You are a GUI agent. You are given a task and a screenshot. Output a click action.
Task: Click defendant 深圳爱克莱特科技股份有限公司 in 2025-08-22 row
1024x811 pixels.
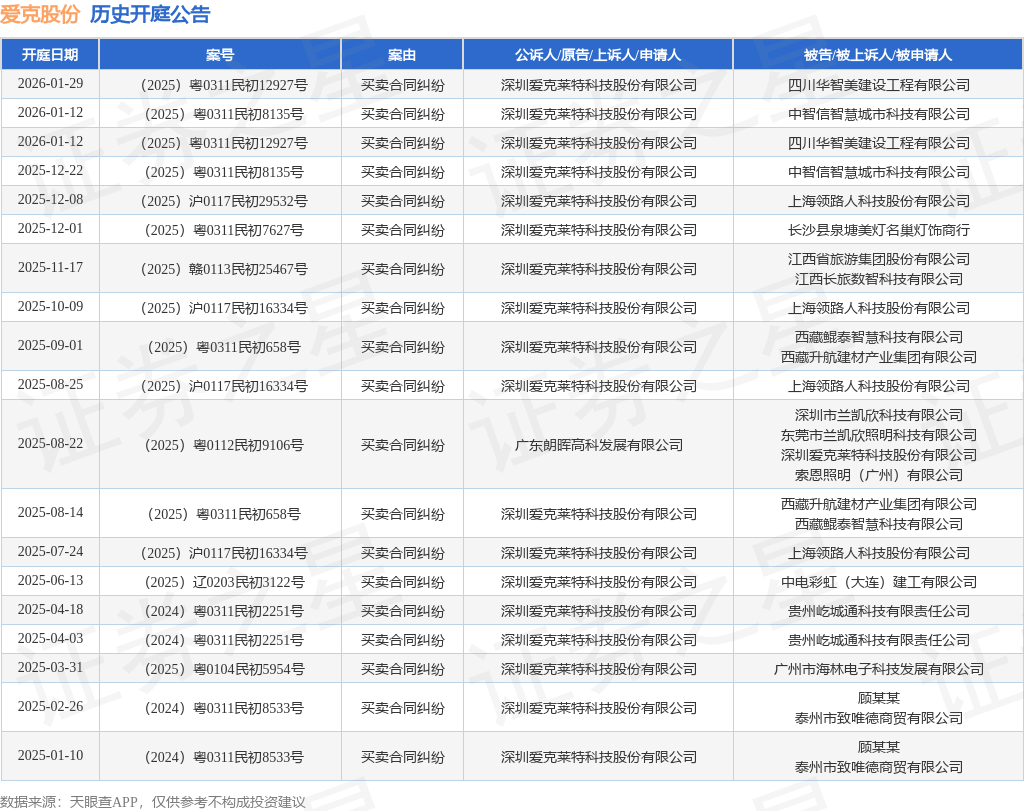pos(878,455)
